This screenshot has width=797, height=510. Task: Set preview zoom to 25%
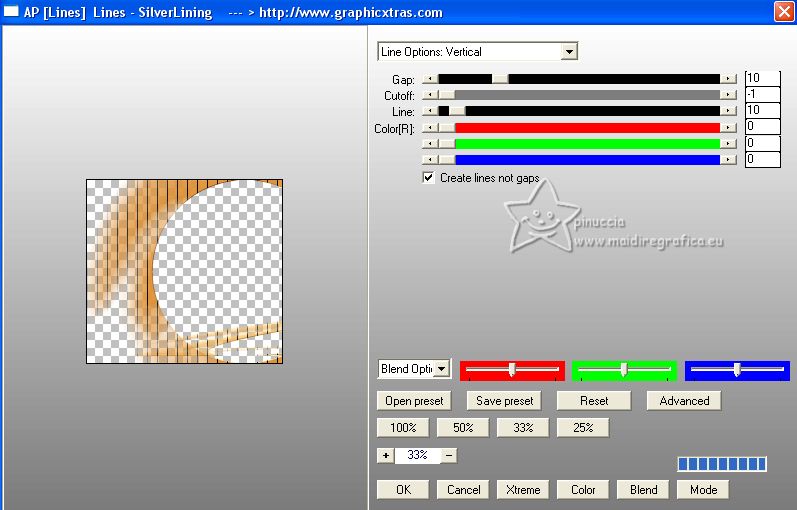(583, 428)
